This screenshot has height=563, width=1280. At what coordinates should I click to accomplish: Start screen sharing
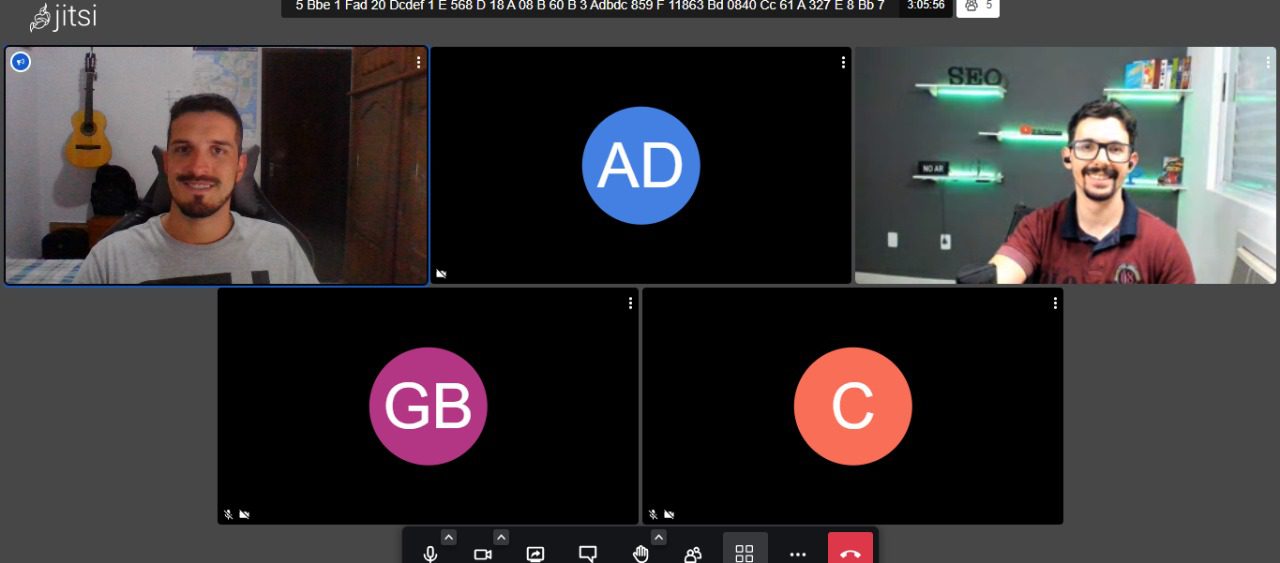click(x=536, y=553)
